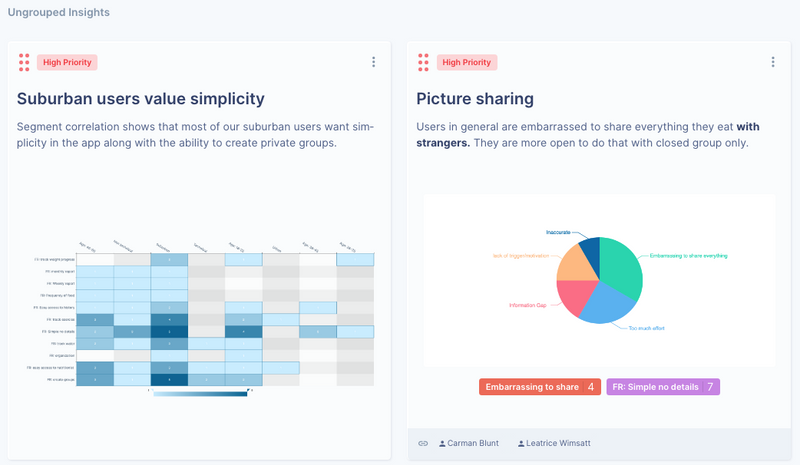Click Ungrouped Insights section heading

coord(59,12)
